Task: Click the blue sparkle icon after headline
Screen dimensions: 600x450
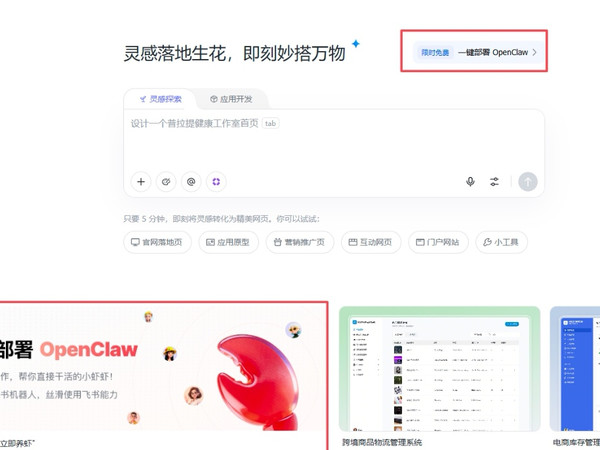Action: 356,44
